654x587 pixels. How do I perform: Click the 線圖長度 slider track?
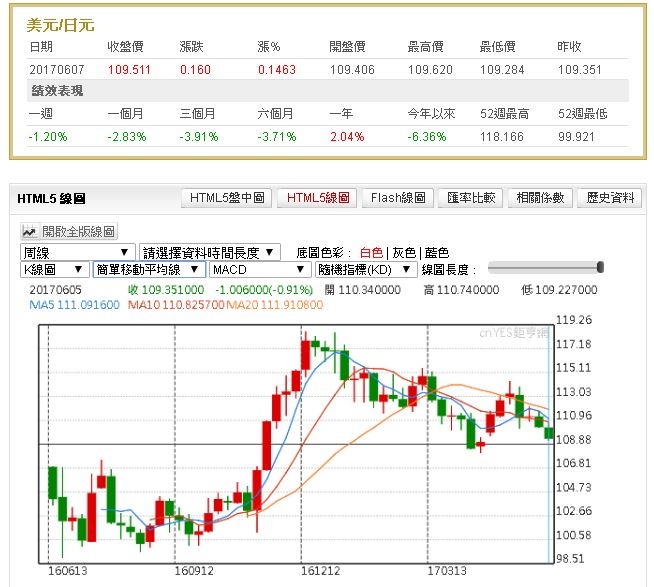coord(546,267)
